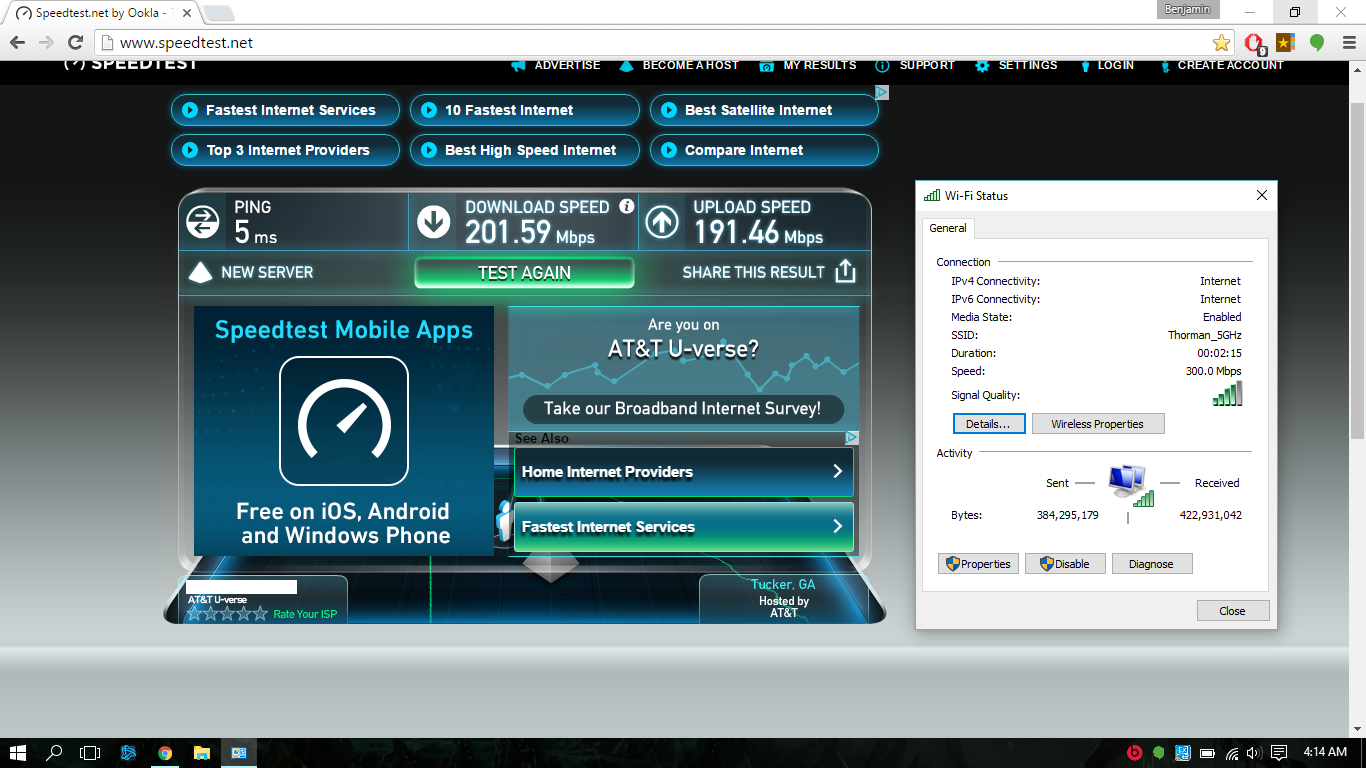Viewport: 1366px width, 768px height.
Task: Open Top 3 Internet Providers link
Action: click(x=285, y=150)
